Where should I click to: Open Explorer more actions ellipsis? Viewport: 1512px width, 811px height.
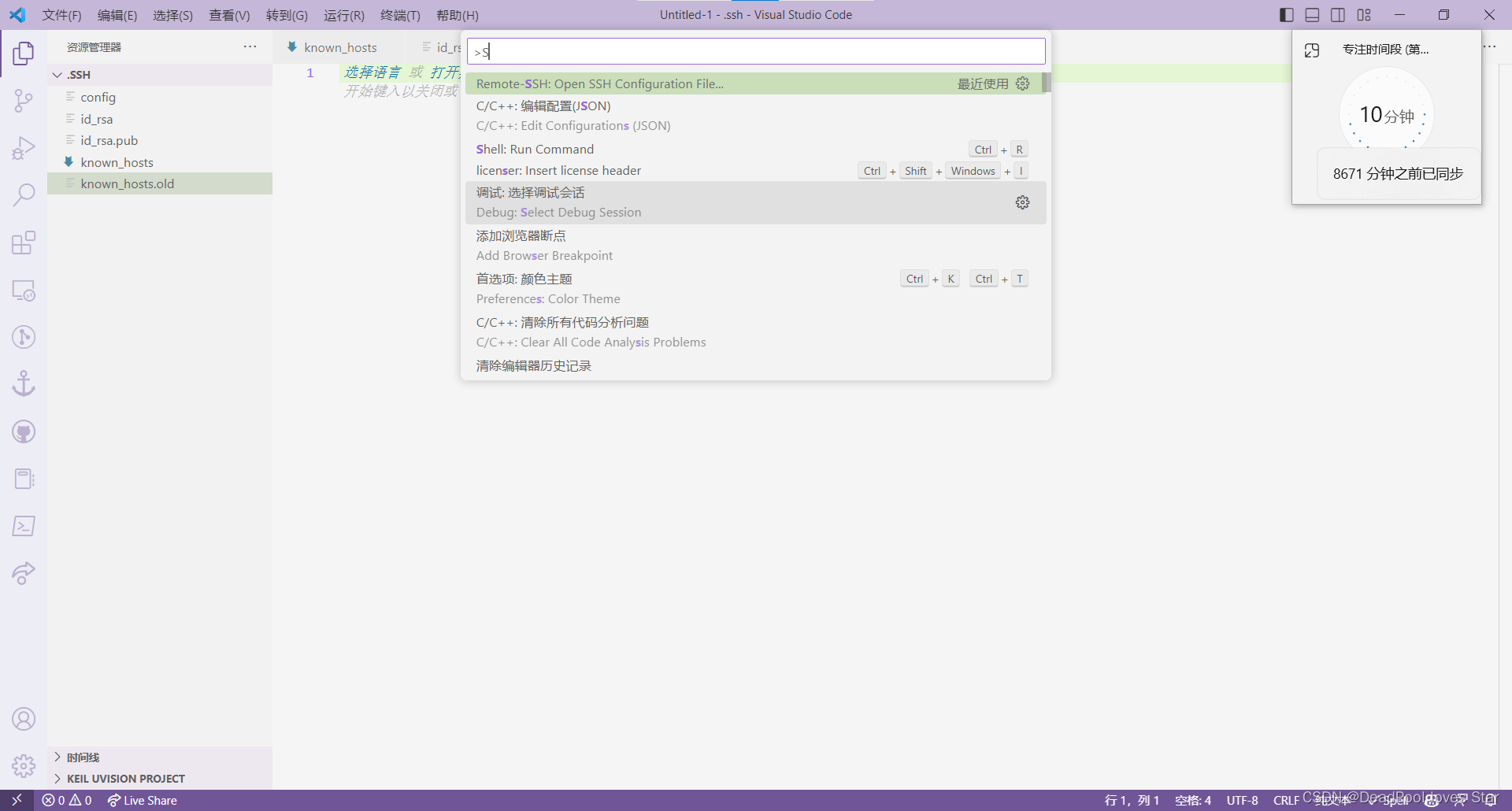point(250,47)
